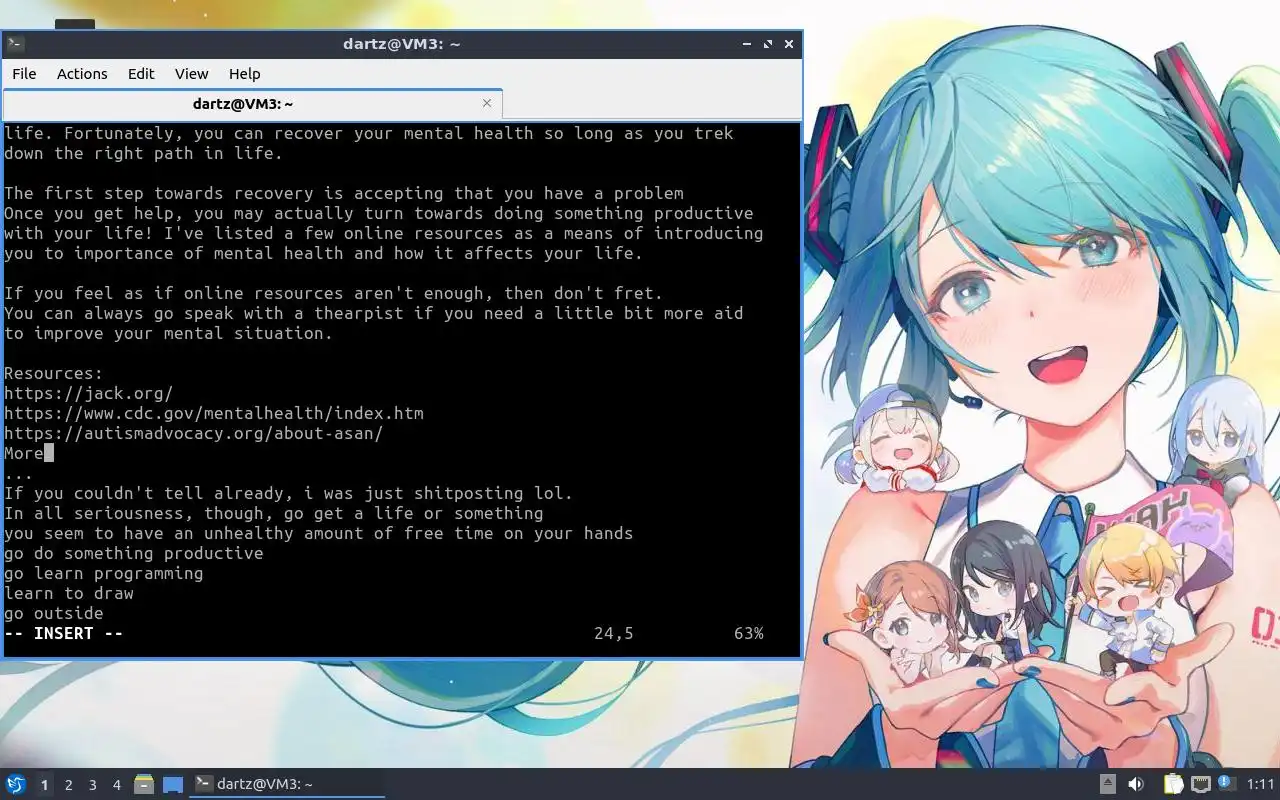1280x800 pixels.
Task: Open the View menu
Action: point(192,74)
